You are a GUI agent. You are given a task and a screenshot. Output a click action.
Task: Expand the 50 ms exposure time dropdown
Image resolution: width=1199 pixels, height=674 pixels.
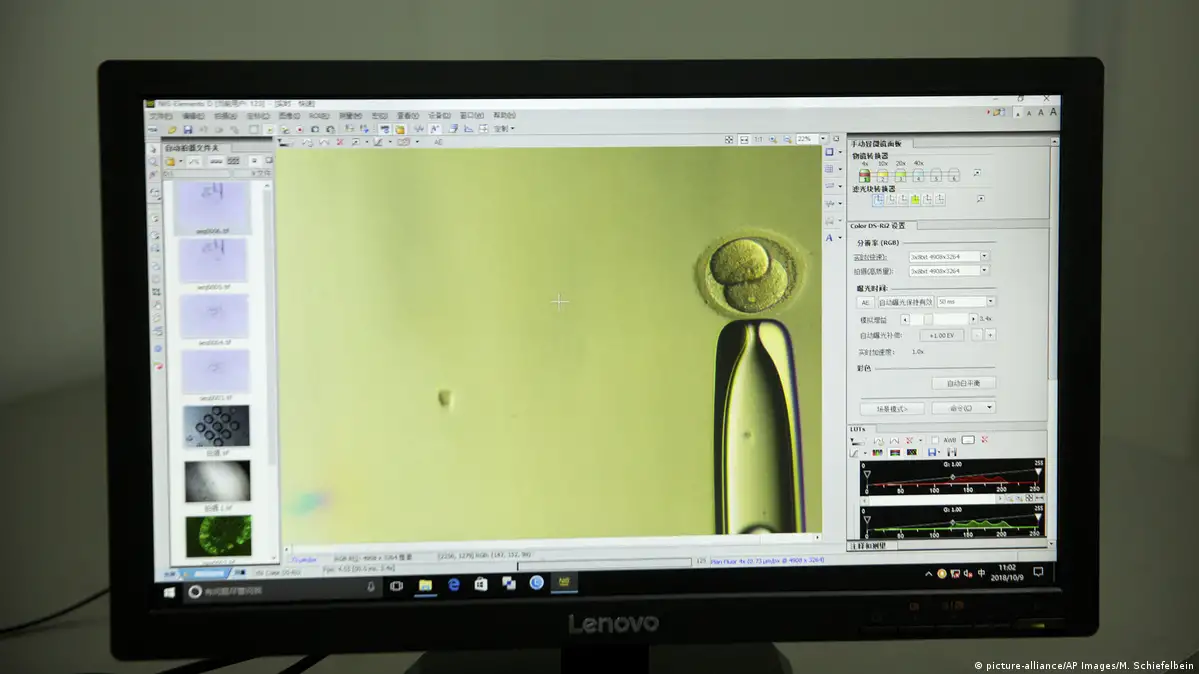(x=990, y=302)
